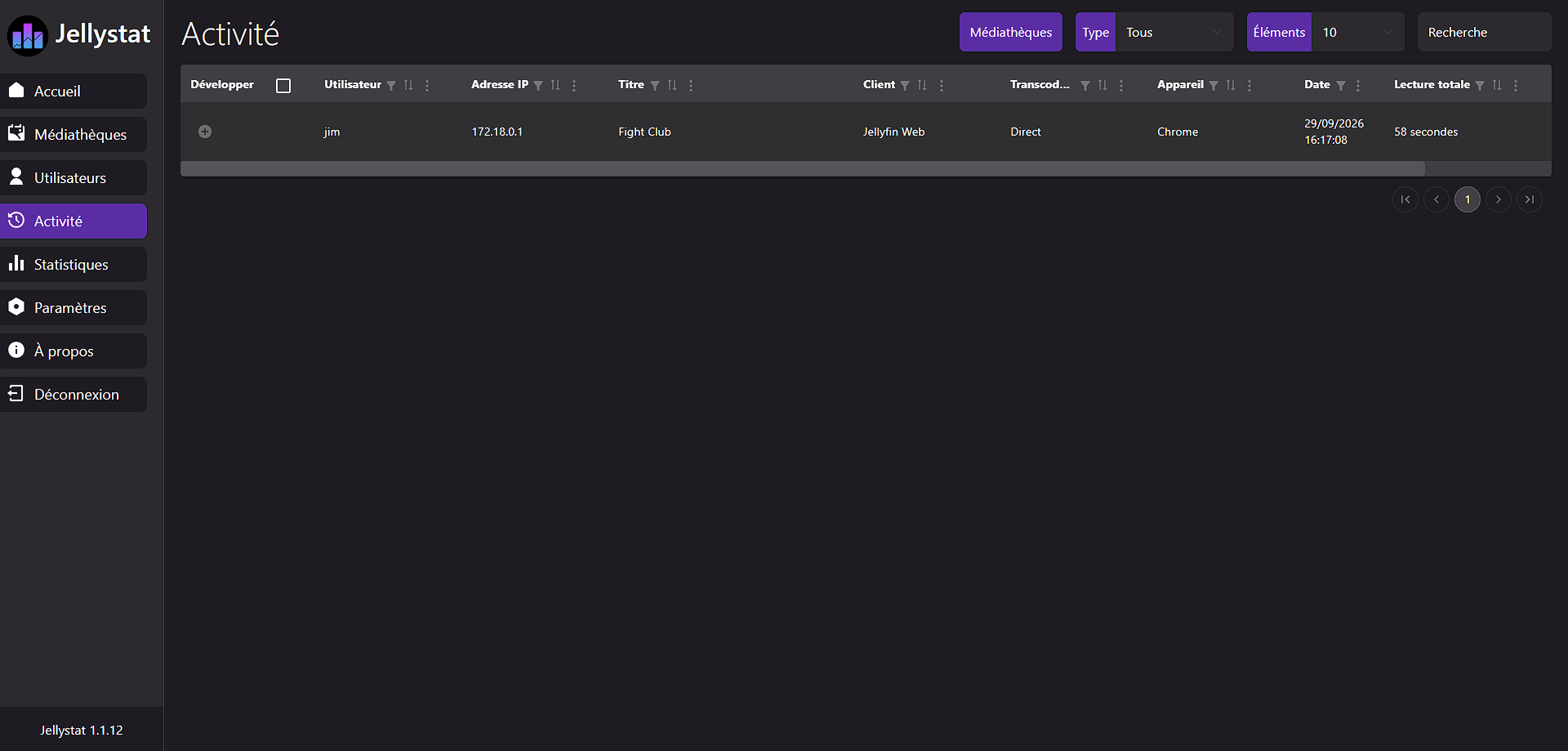Sort by Adresse IP column arrows
The height and width of the screenshot is (751, 1568).
tap(555, 85)
